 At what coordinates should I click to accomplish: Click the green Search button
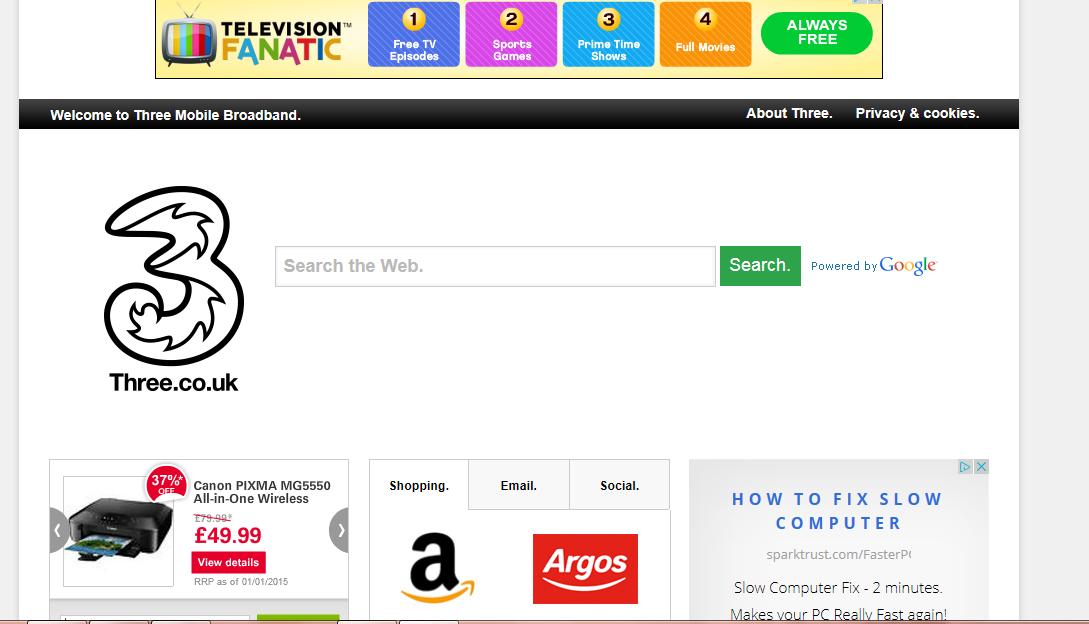coord(760,265)
